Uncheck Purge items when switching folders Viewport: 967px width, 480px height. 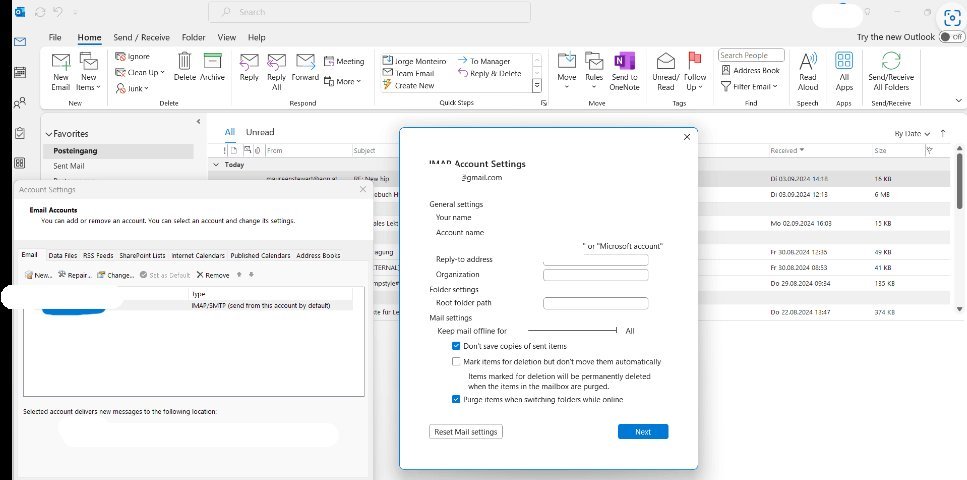pos(456,399)
